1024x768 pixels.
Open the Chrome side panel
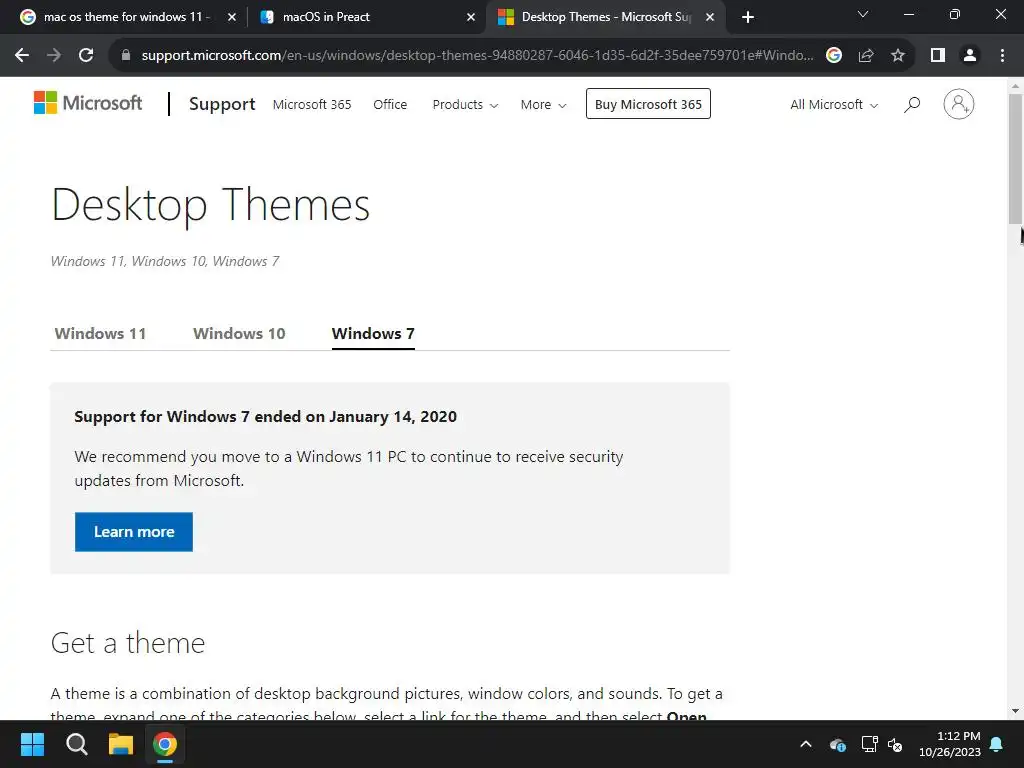(x=938, y=56)
